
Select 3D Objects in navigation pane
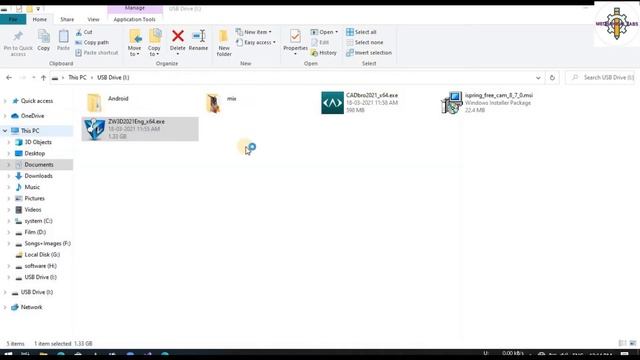[x=38, y=142]
